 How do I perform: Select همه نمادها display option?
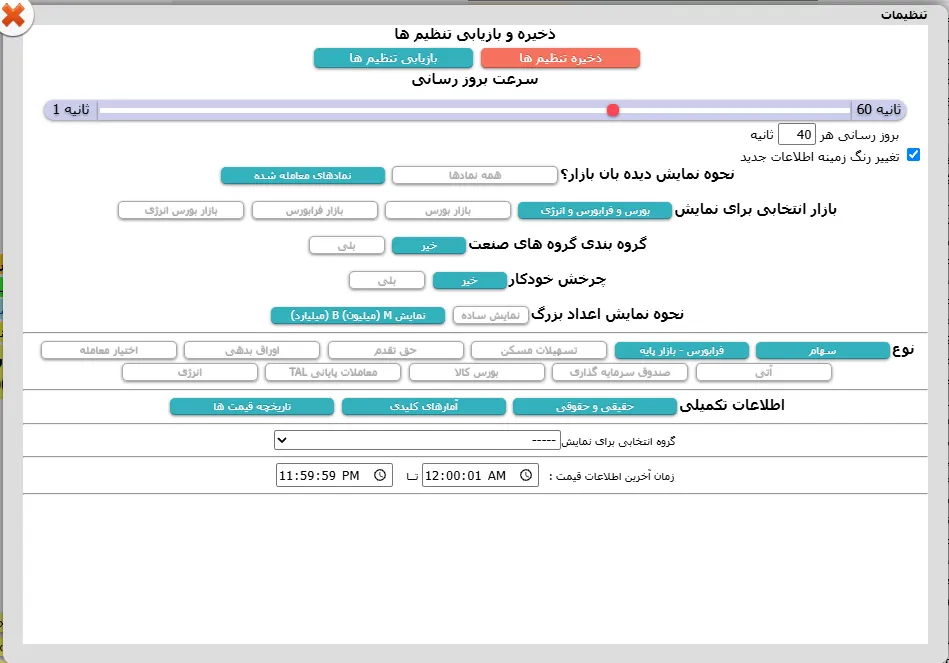(474, 175)
